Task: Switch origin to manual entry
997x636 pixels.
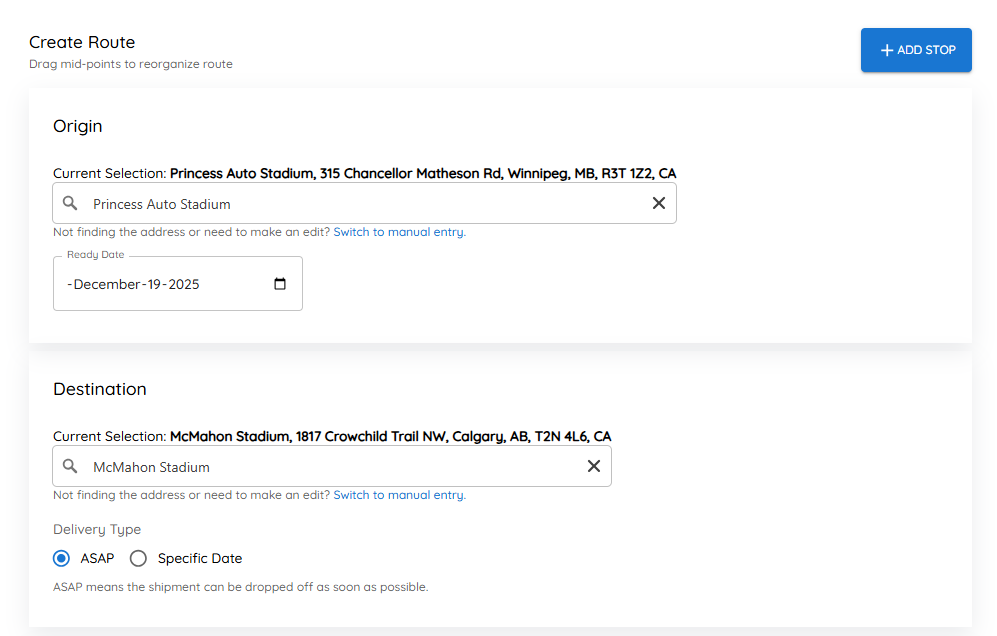Action: 399,232
